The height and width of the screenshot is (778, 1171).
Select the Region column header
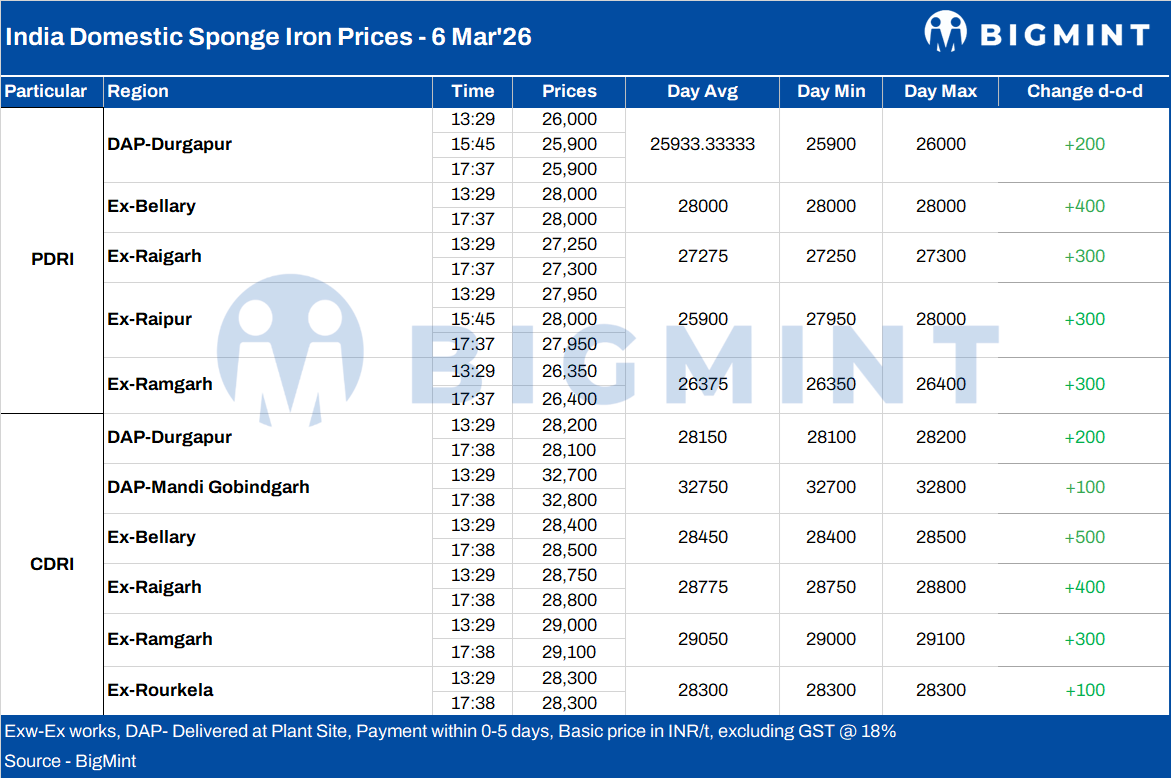pyautogui.click(x=138, y=91)
